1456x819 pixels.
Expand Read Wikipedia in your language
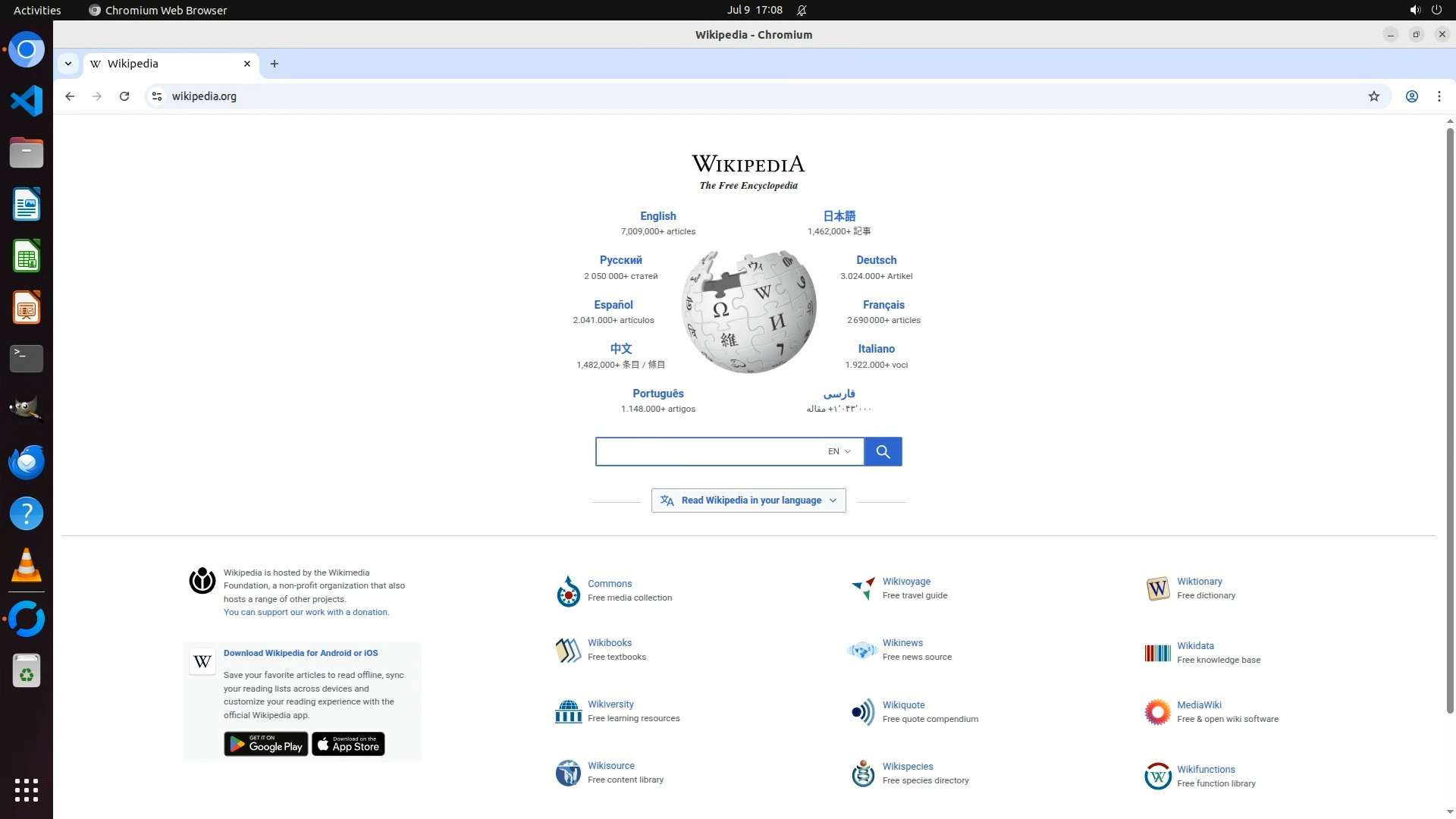[x=748, y=500]
